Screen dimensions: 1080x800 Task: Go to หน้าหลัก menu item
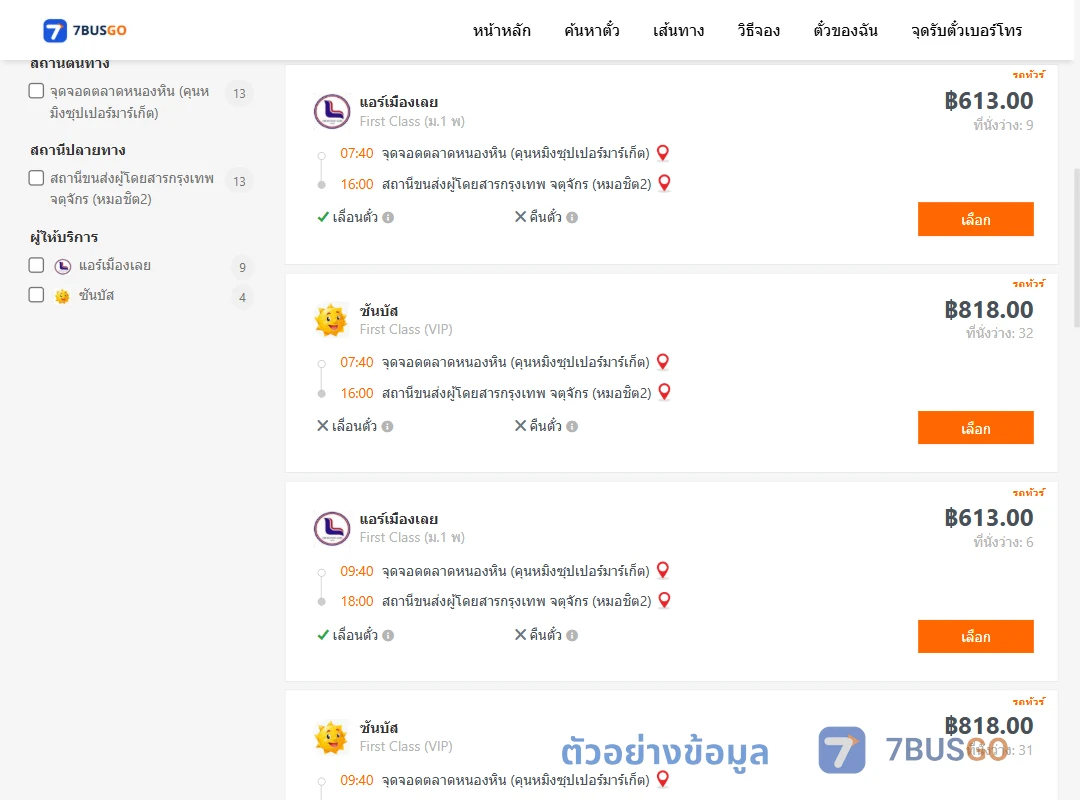[x=501, y=30]
